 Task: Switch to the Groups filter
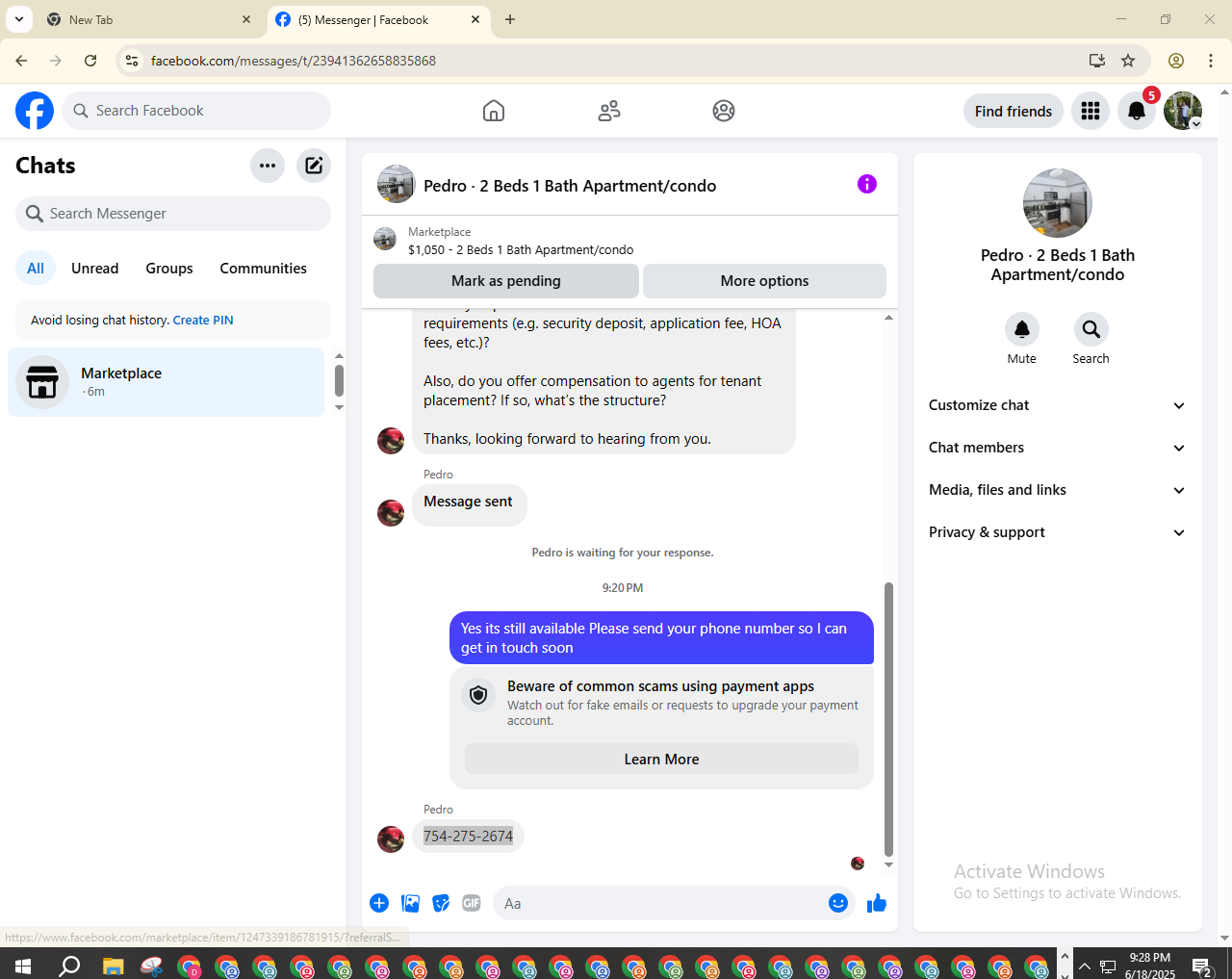(169, 269)
